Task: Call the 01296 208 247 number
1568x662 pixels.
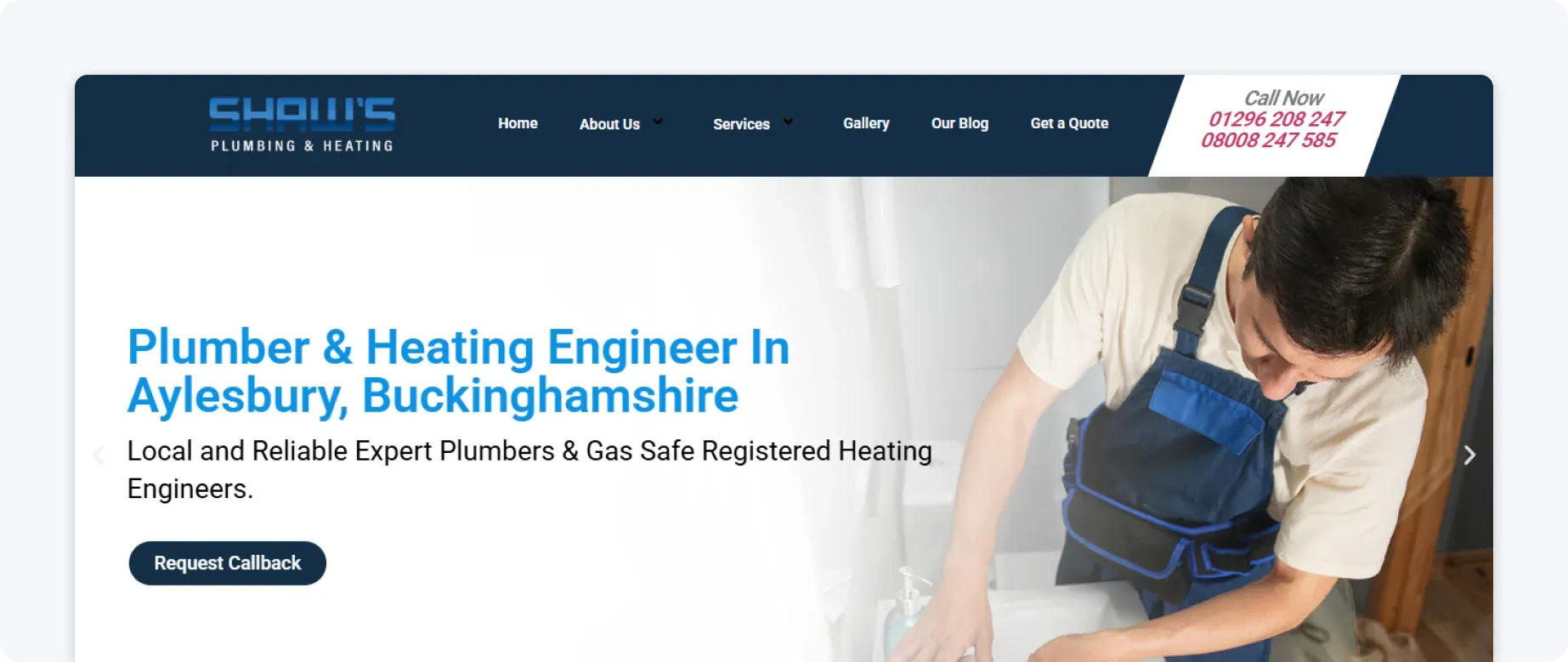Action: coord(1276,119)
